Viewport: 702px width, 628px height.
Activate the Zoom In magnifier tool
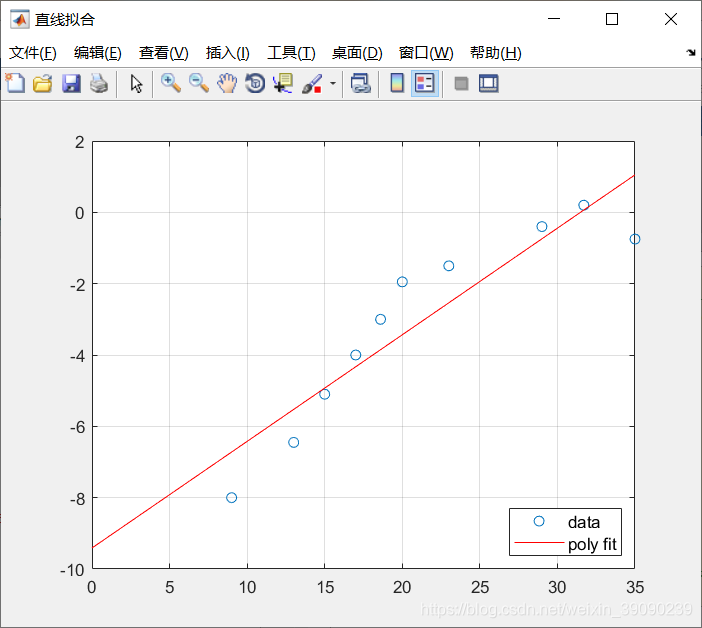(x=171, y=83)
